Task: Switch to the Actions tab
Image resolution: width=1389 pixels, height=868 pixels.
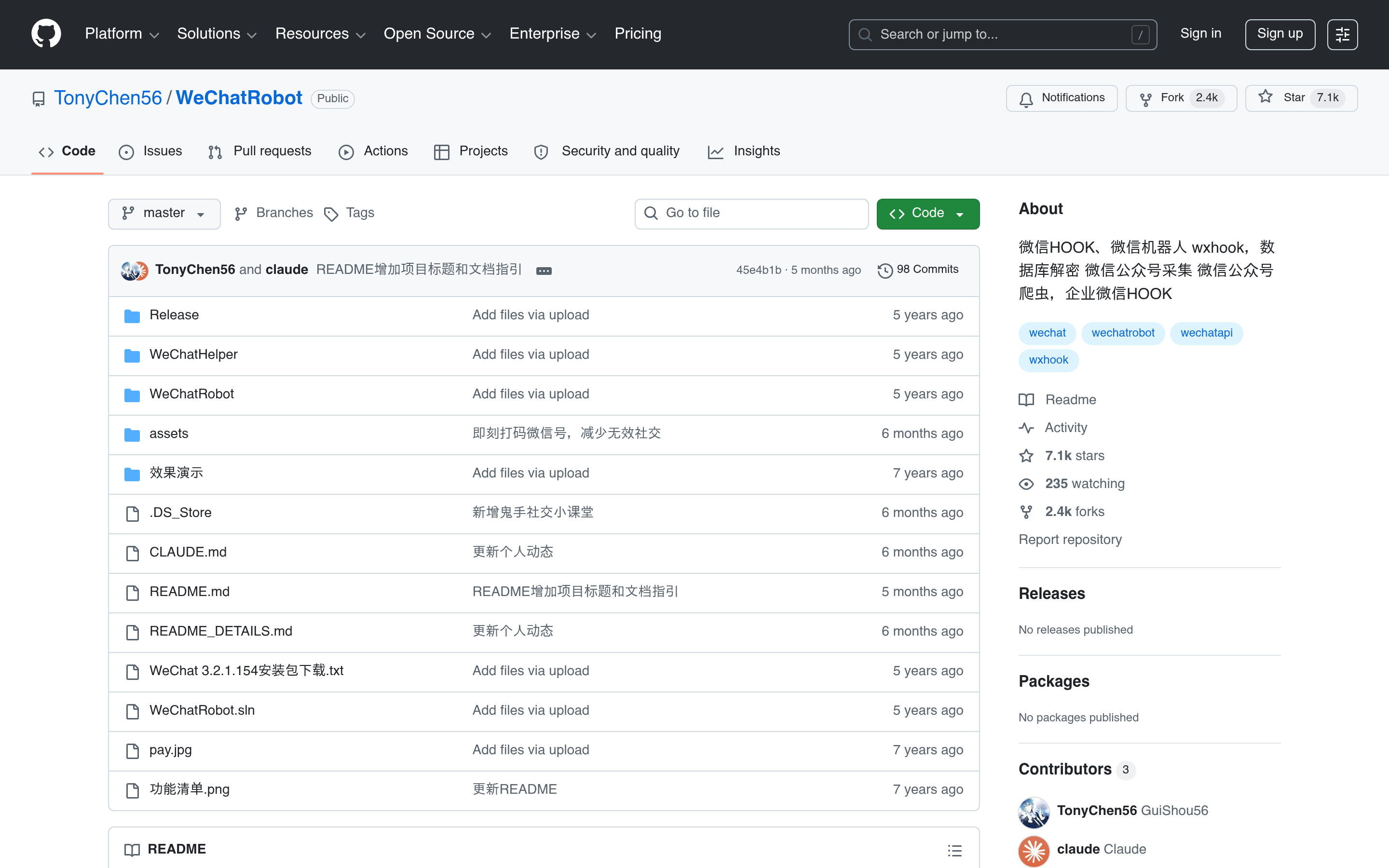Action: [x=373, y=151]
